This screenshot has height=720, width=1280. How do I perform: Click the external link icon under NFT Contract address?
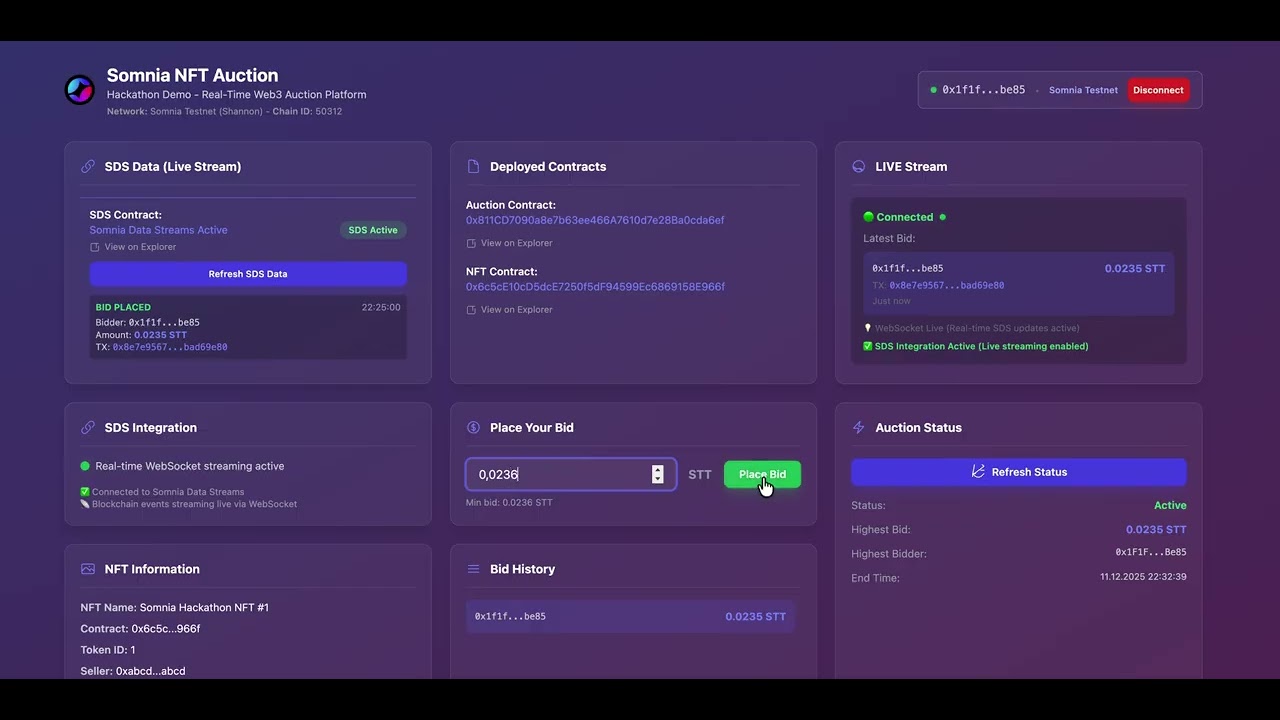tap(471, 310)
